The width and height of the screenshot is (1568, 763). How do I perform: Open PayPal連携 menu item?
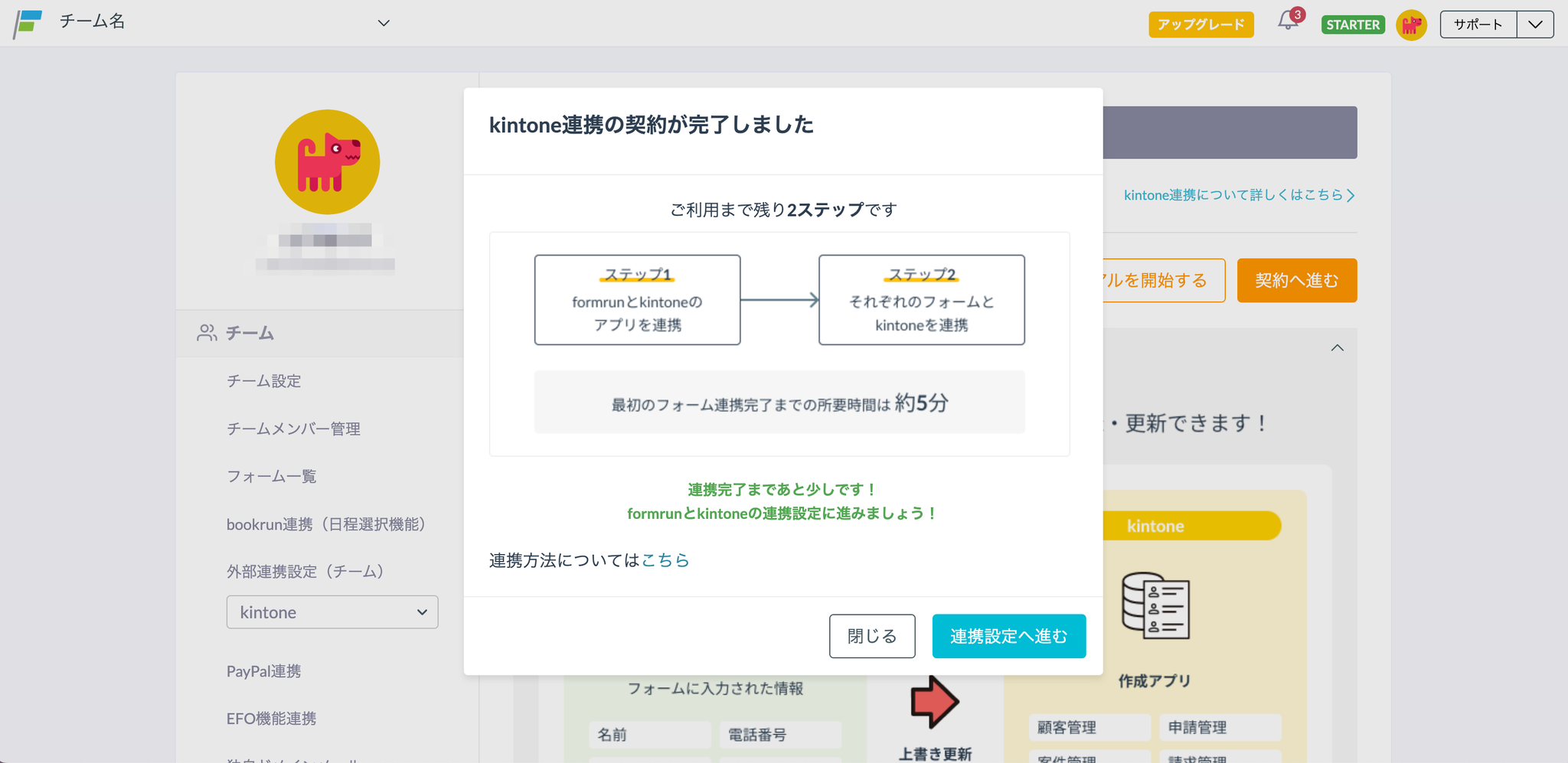[263, 671]
